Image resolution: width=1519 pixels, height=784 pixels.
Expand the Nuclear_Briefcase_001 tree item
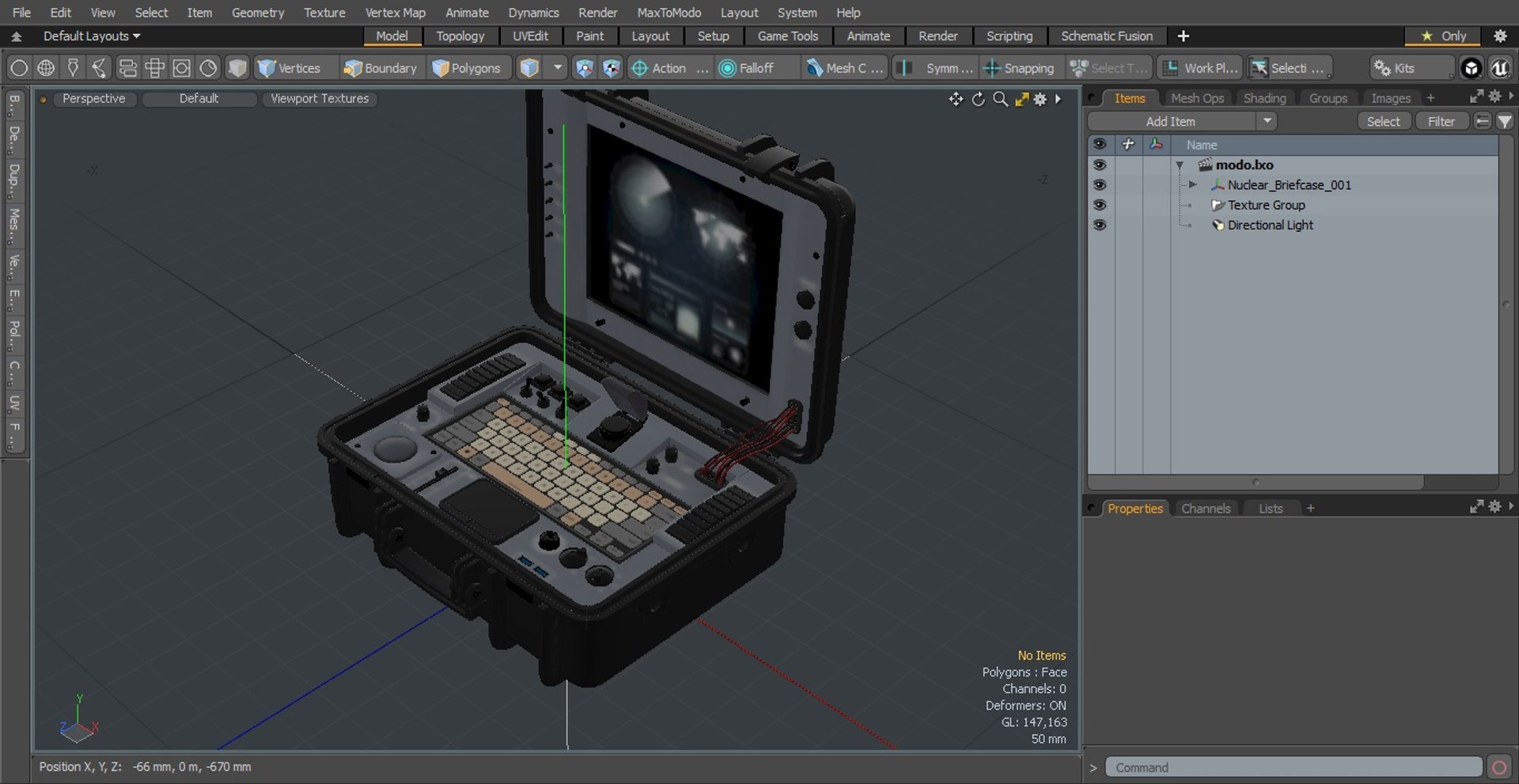[1192, 184]
